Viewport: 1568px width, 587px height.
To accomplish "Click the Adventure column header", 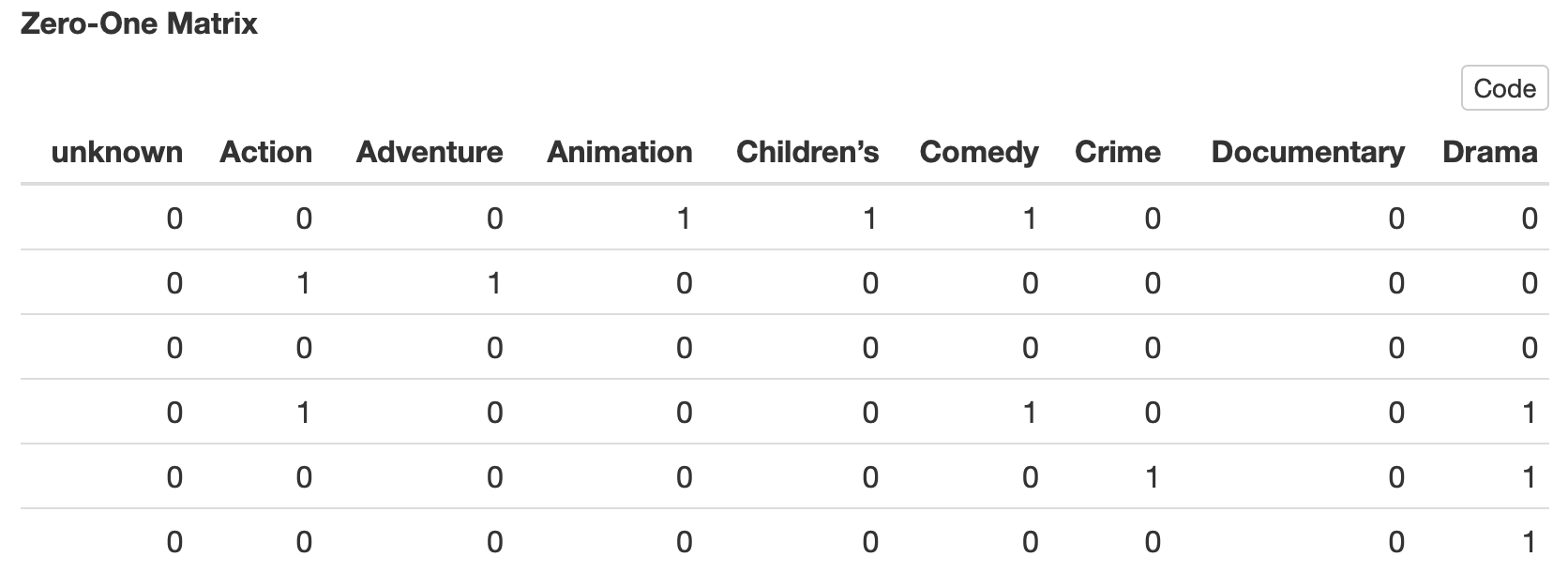I will point(430,152).
